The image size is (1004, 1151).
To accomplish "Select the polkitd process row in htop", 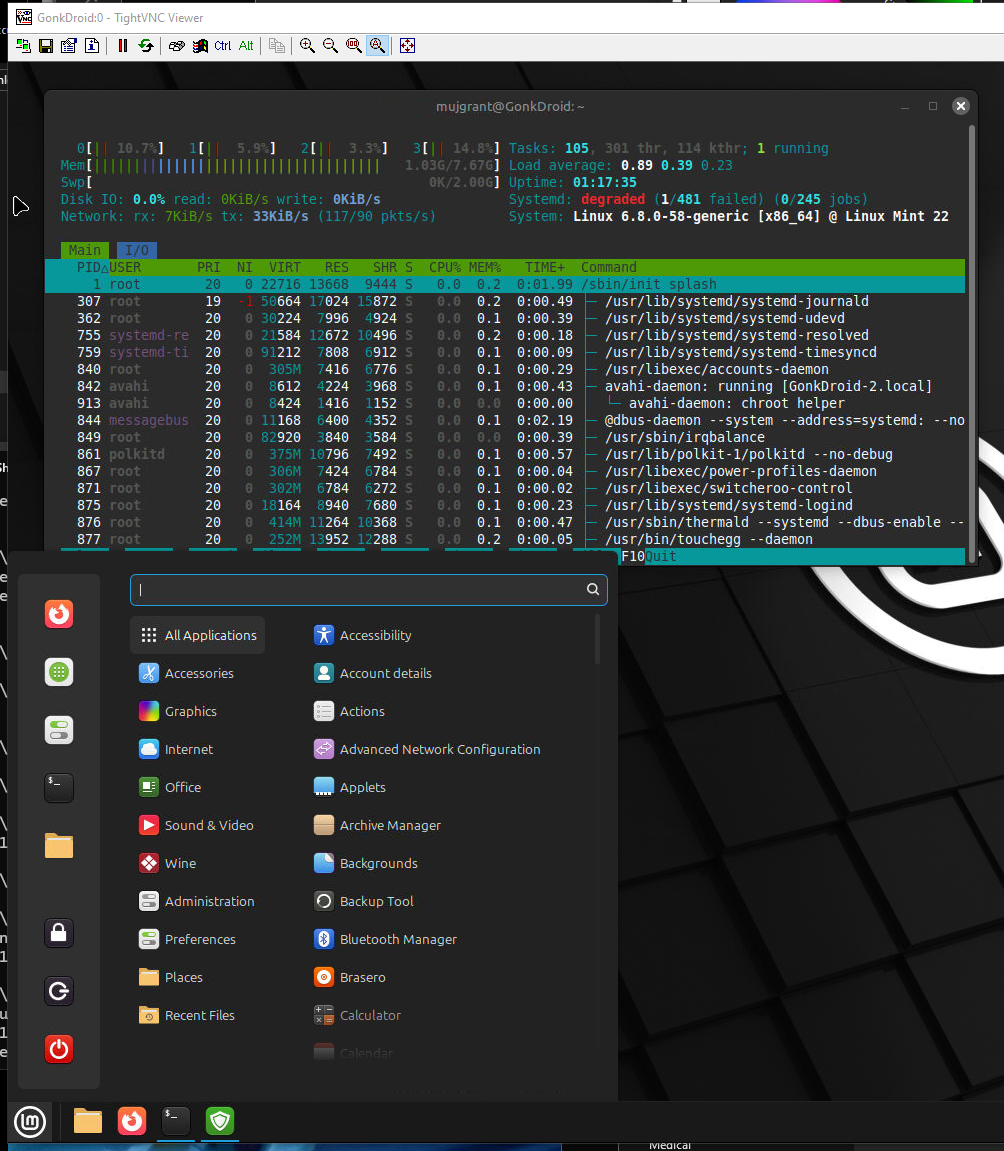I will (x=505, y=454).
